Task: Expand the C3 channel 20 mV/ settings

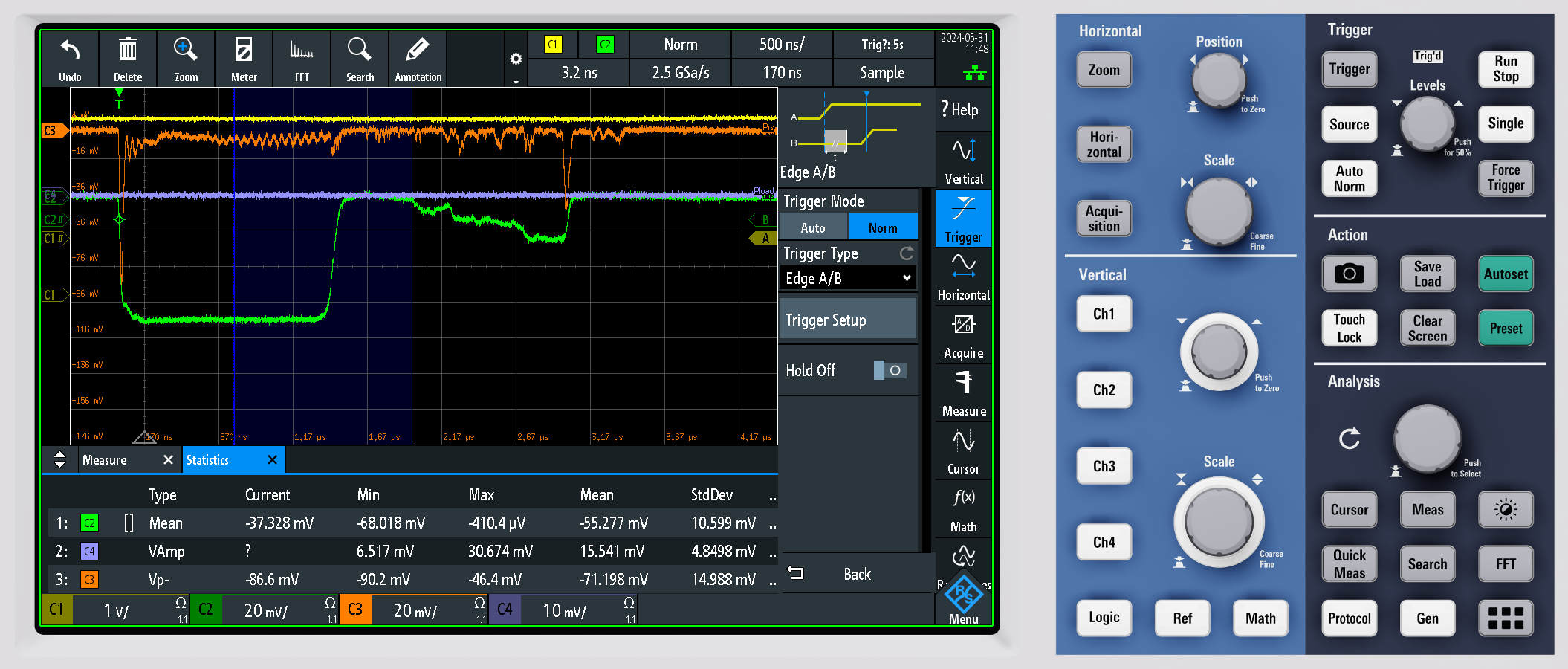Action: point(413,610)
